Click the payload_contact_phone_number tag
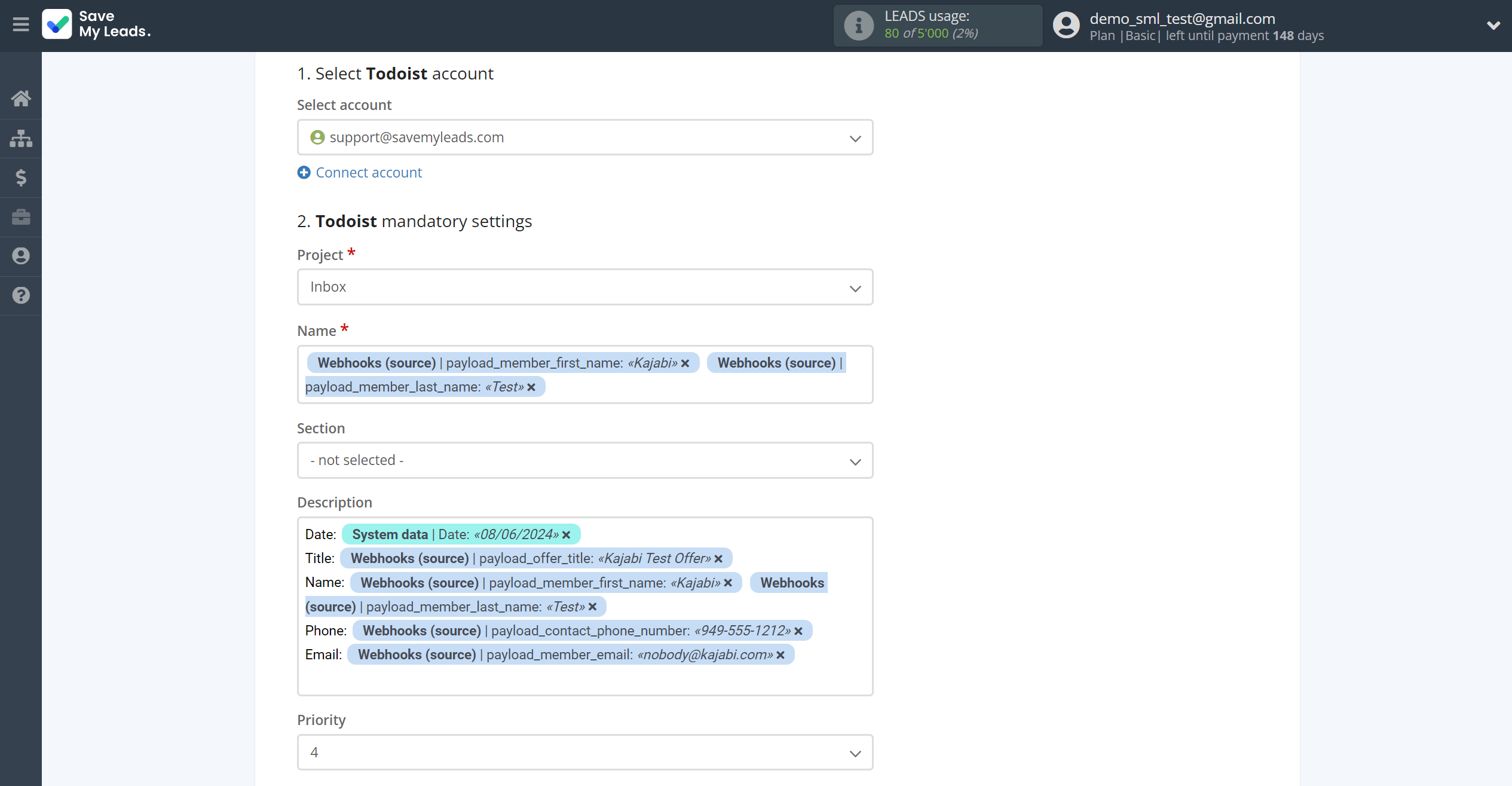 point(582,631)
